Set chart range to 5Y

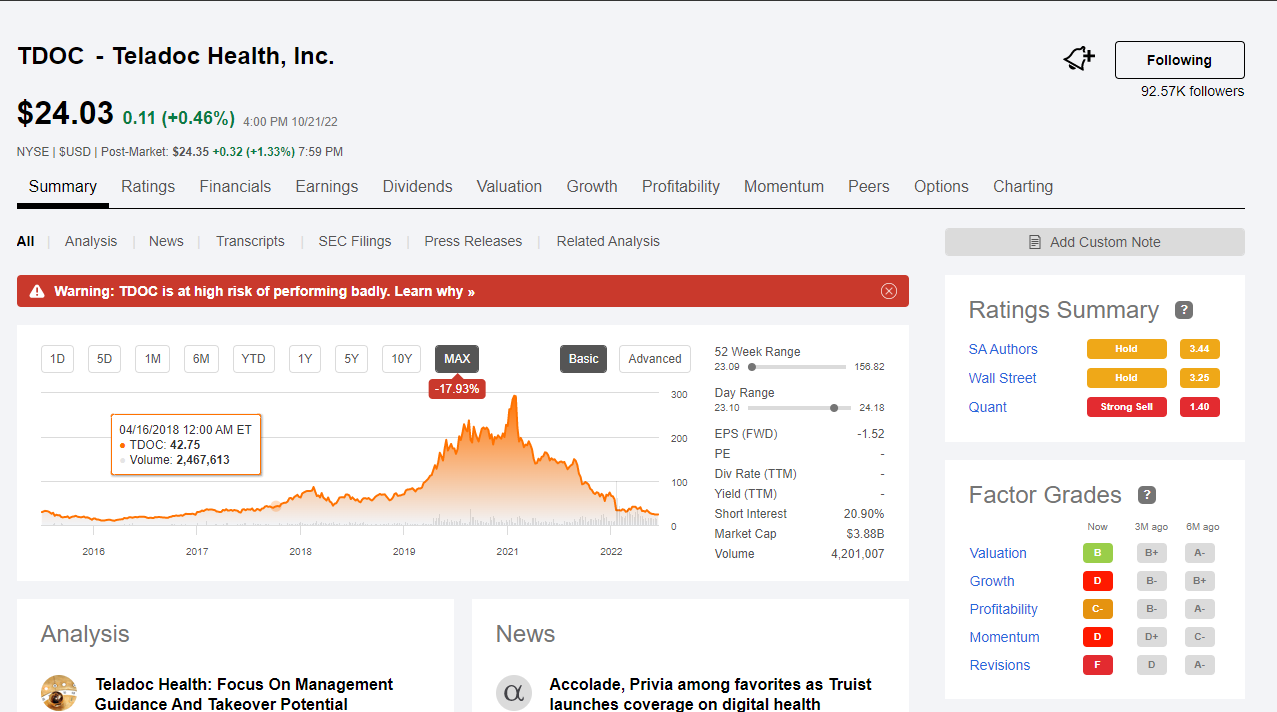[x=352, y=359]
